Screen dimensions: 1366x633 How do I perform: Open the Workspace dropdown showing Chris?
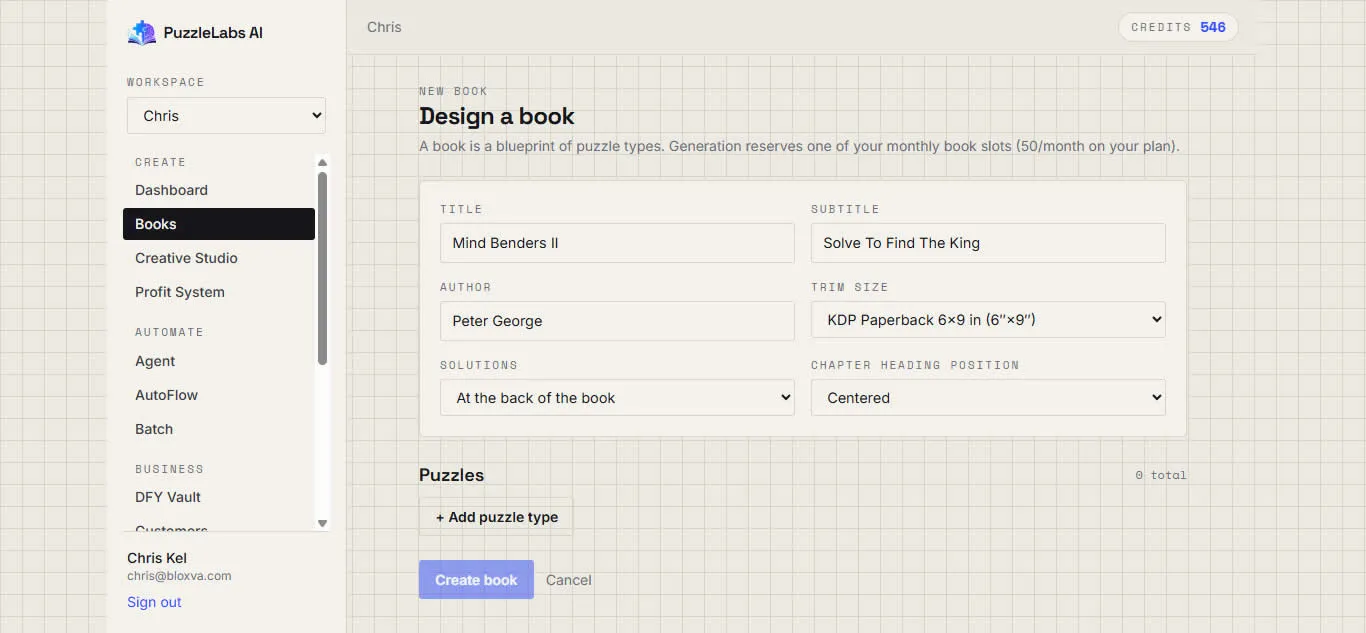pyautogui.click(x=226, y=116)
